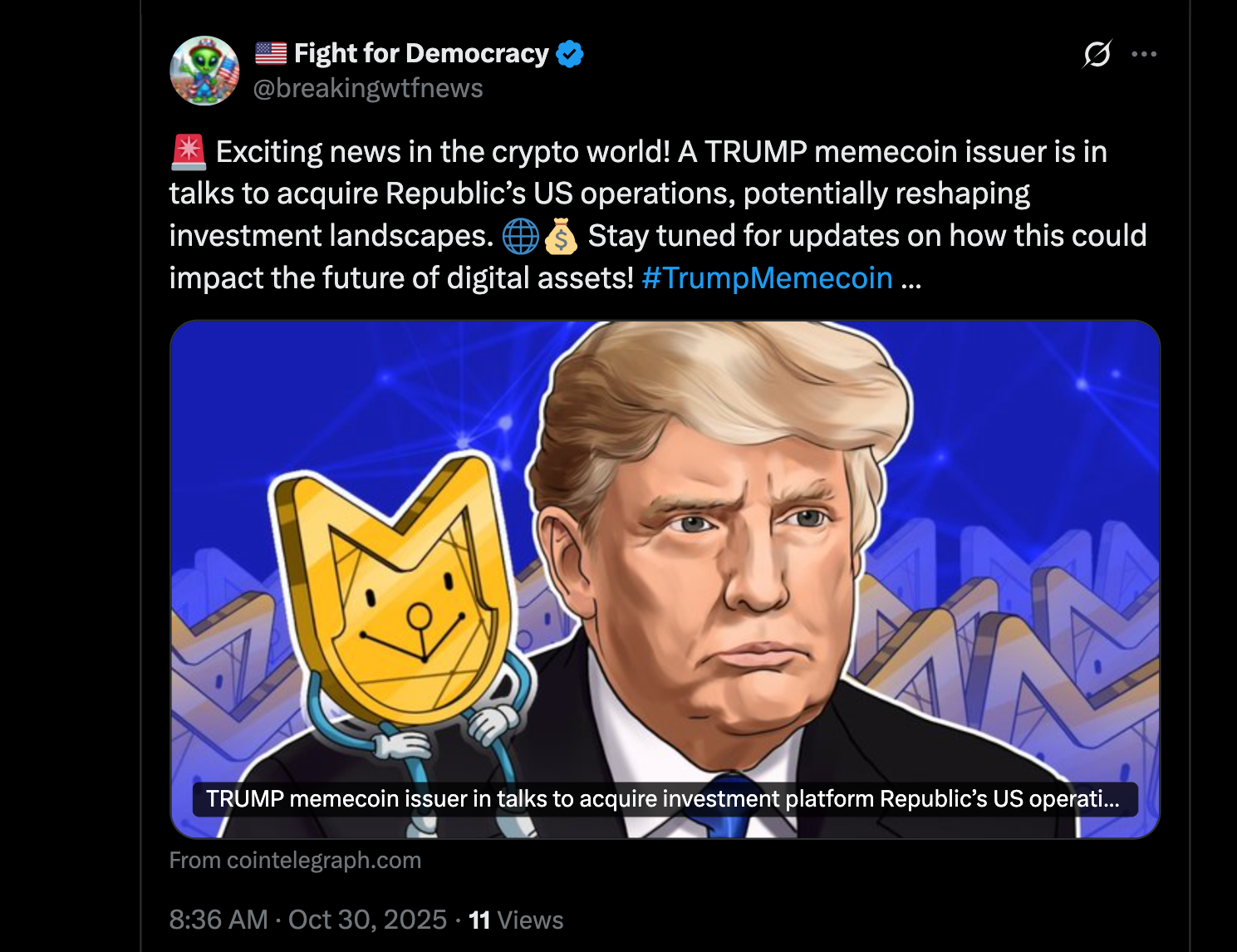Open the Fight for Democracy display name
The width and height of the screenshot is (1237, 952).
pyautogui.click(x=421, y=53)
